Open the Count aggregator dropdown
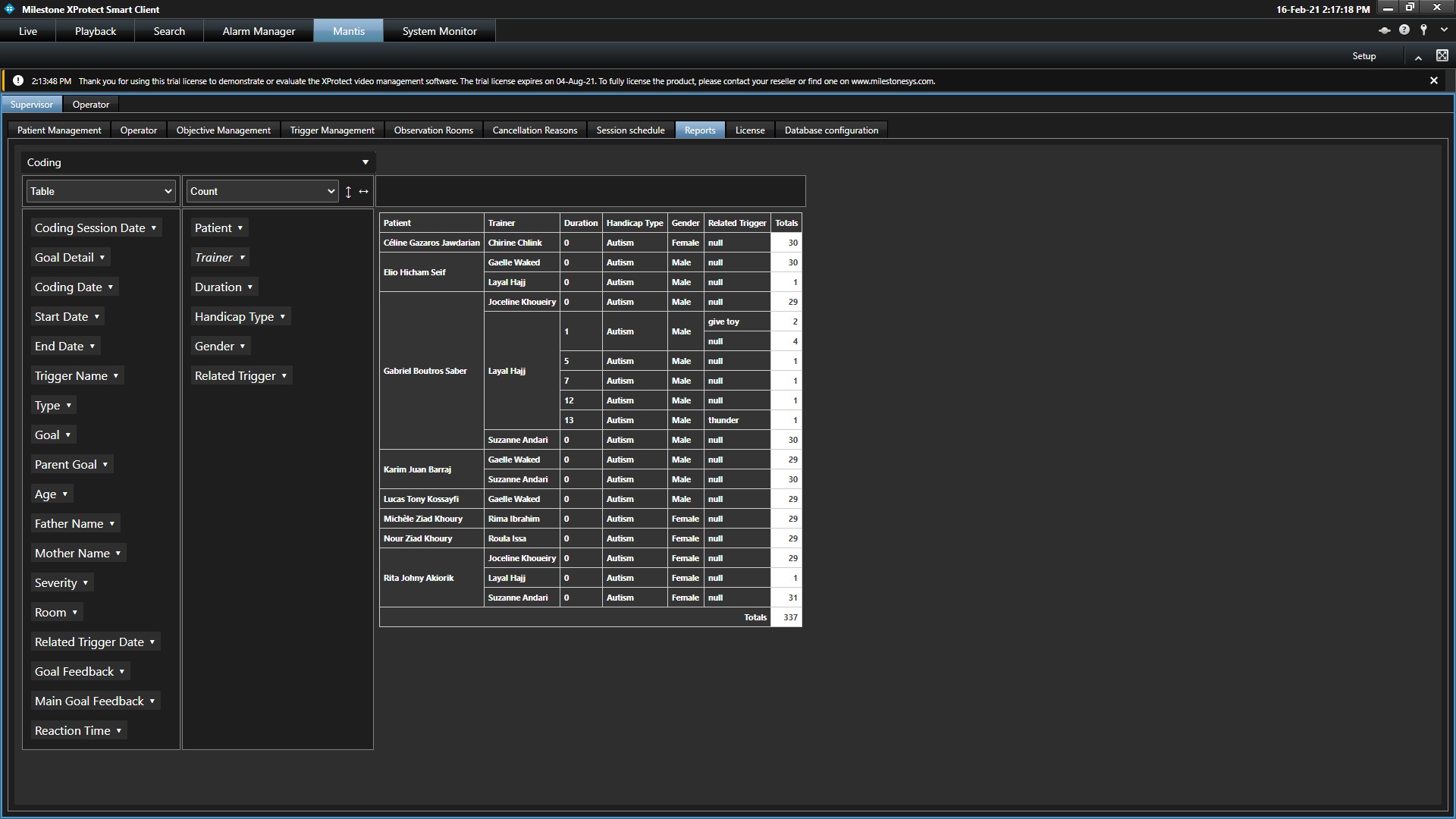Image resolution: width=1456 pixels, height=819 pixels. coord(262,191)
